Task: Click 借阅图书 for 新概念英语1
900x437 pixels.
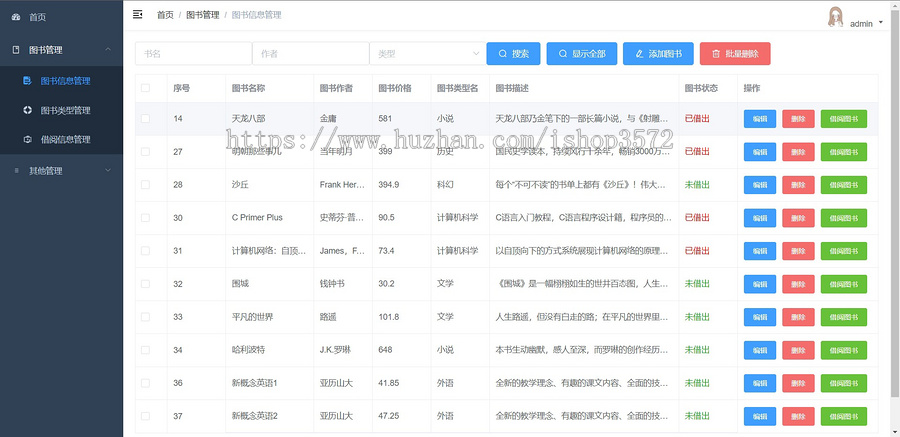Action: point(844,383)
